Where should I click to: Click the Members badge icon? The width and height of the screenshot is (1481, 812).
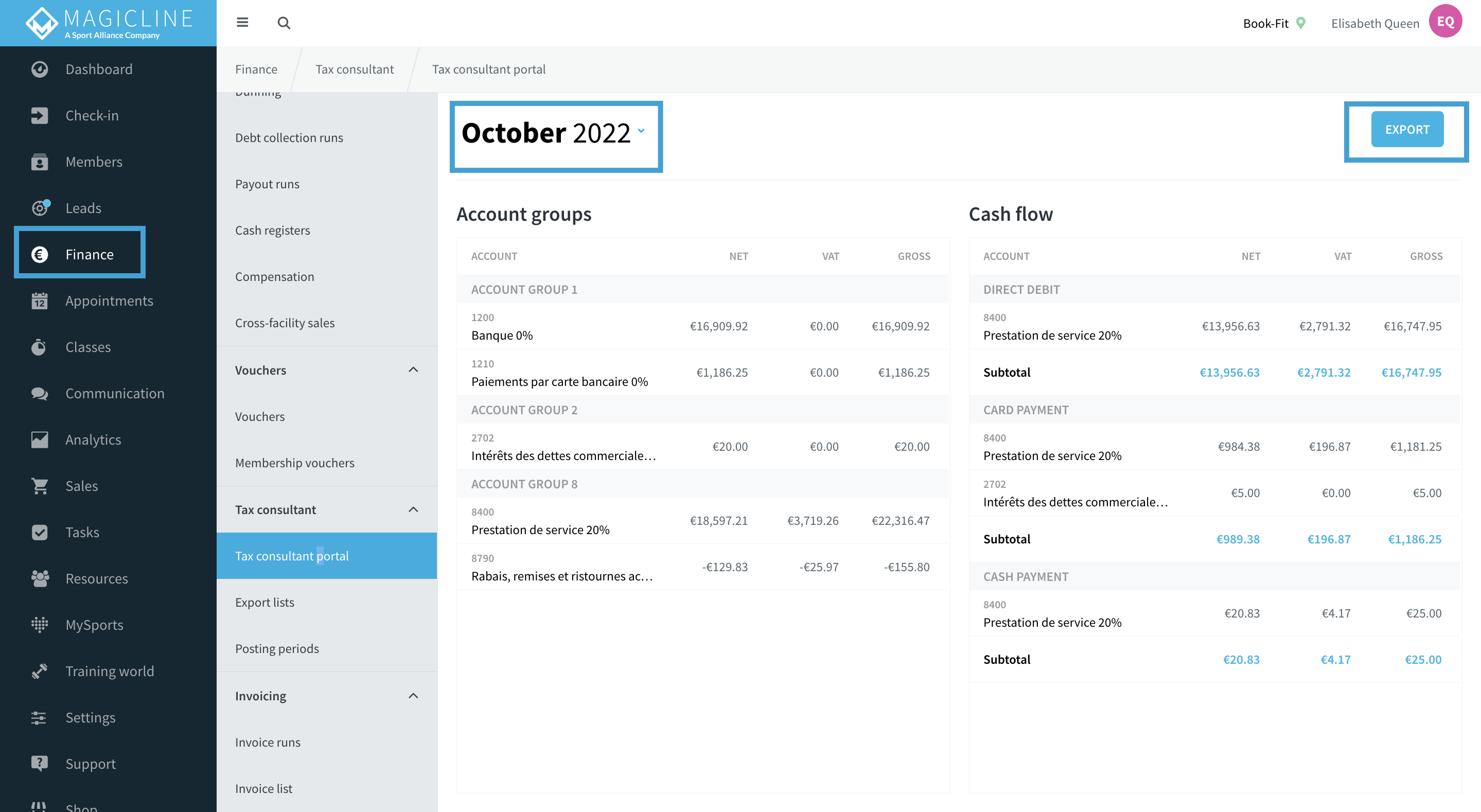(39, 162)
